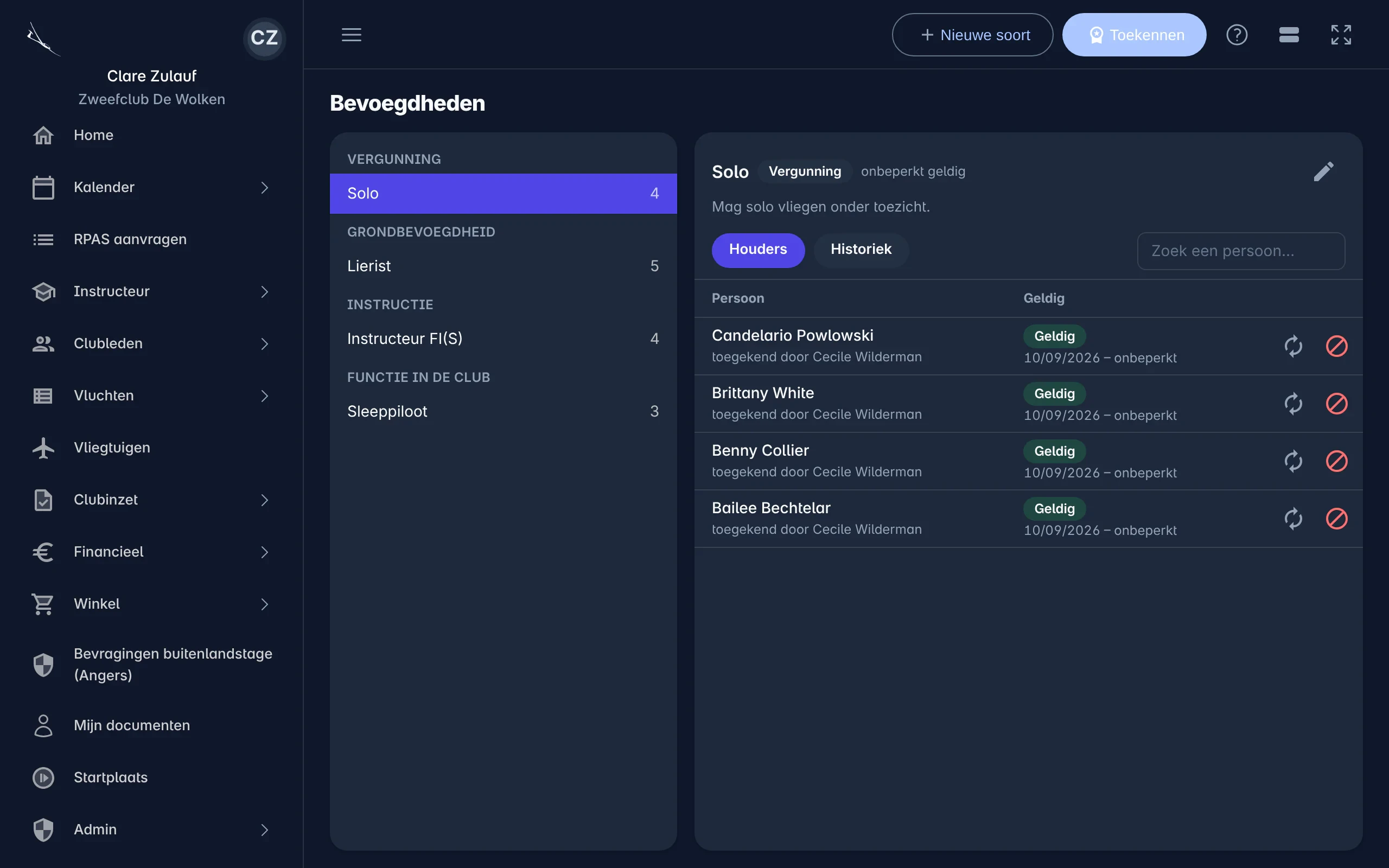Switch to the Houders tab
The height and width of the screenshot is (868, 1389).
tap(757, 250)
